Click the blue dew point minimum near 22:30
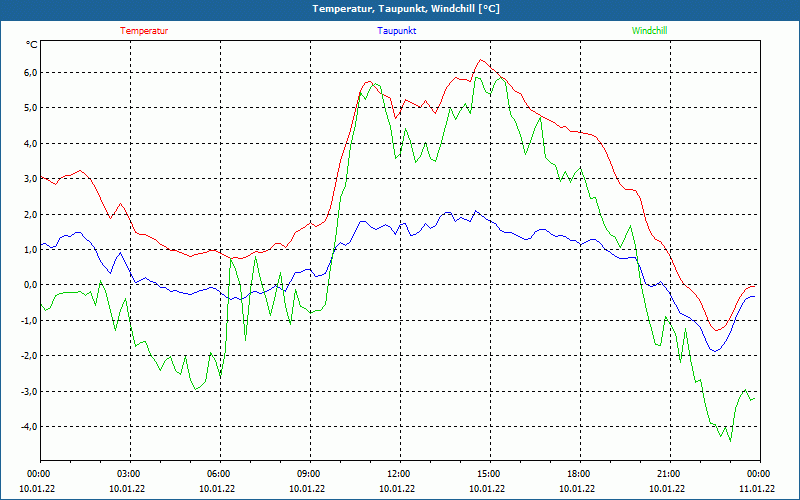 tap(715, 351)
